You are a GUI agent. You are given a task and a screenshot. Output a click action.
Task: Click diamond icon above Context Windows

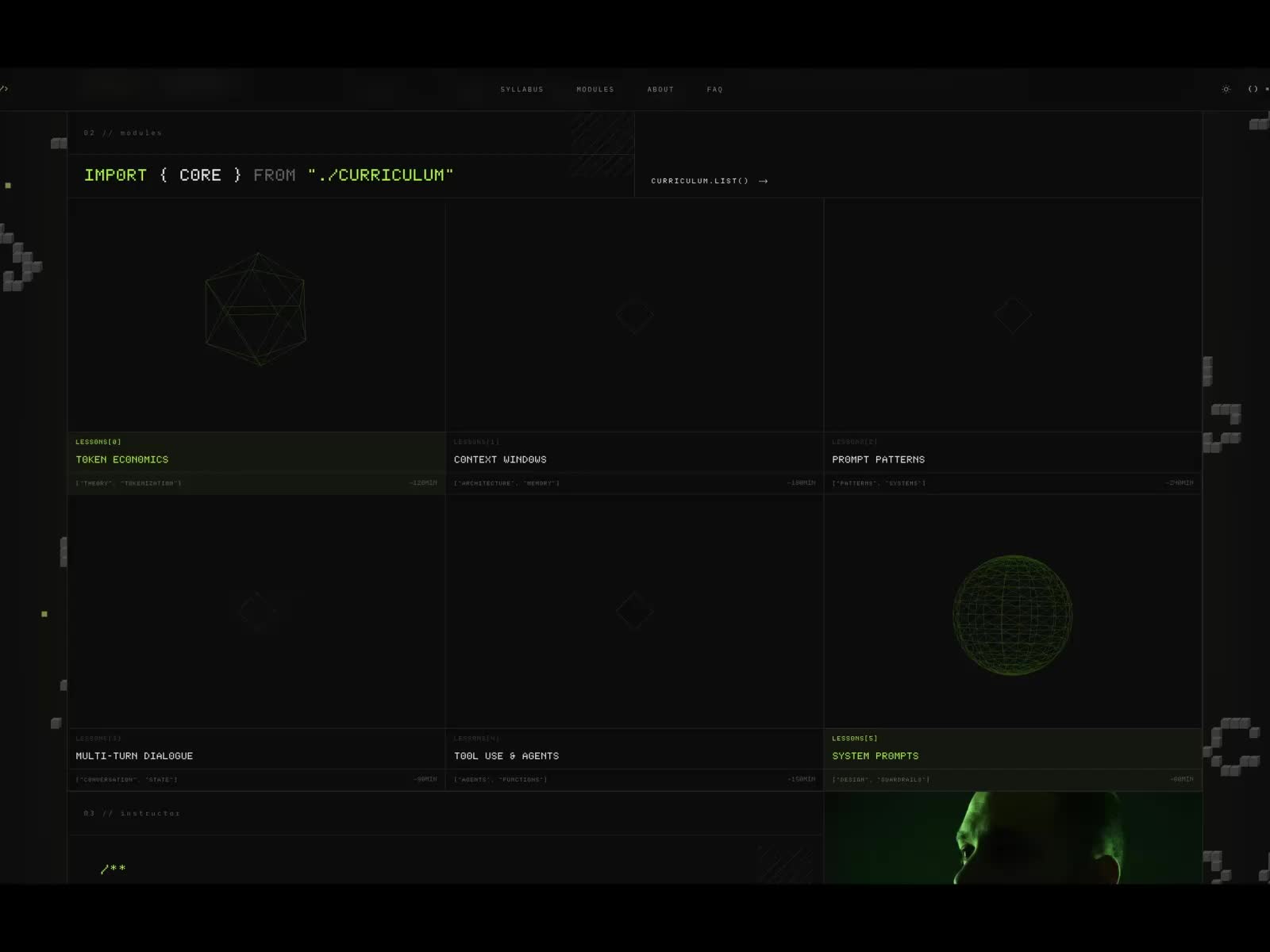pyautogui.click(x=634, y=316)
